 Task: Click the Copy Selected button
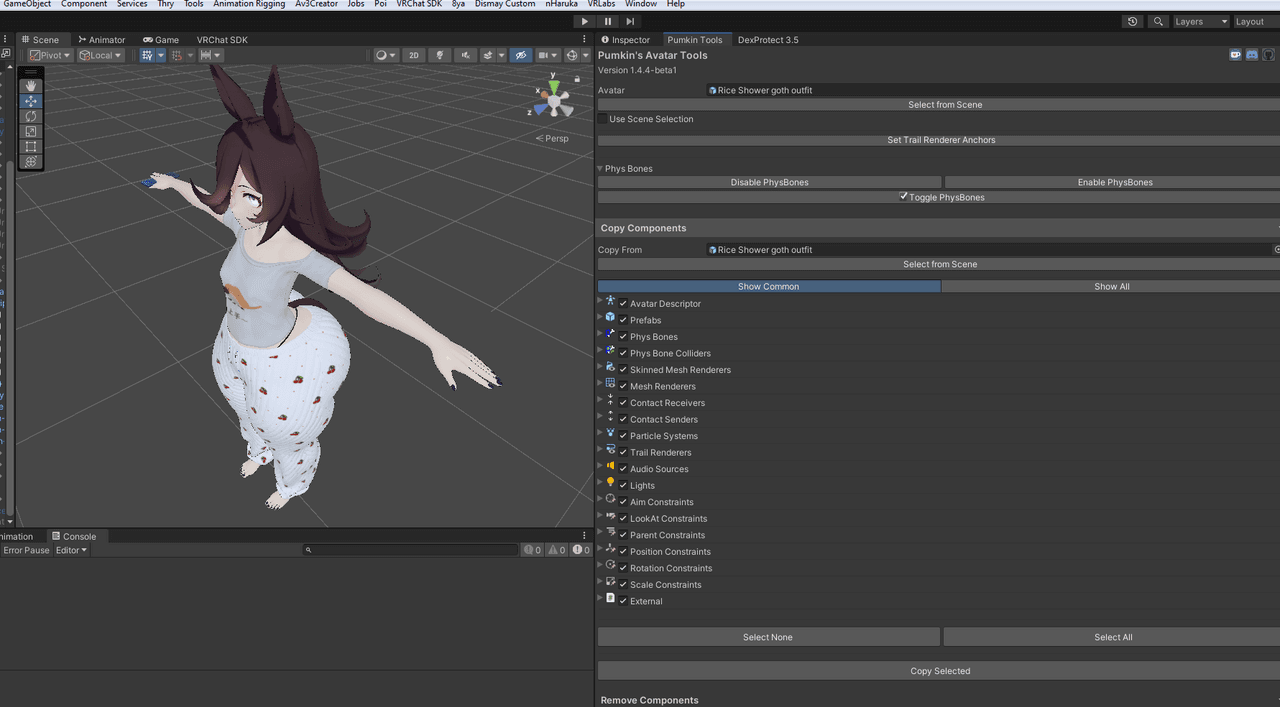[940, 671]
